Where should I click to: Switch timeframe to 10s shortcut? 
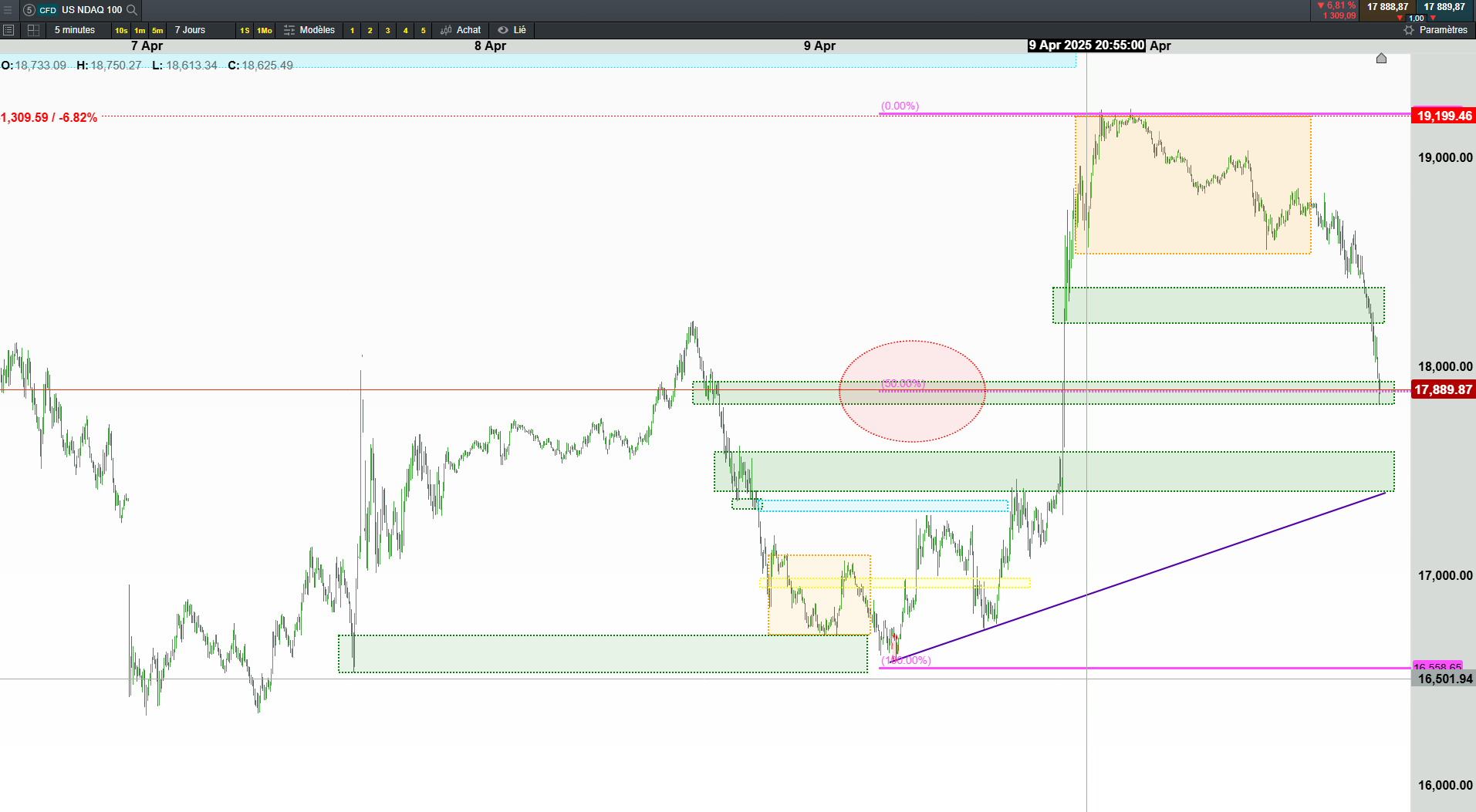coord(121,30)
